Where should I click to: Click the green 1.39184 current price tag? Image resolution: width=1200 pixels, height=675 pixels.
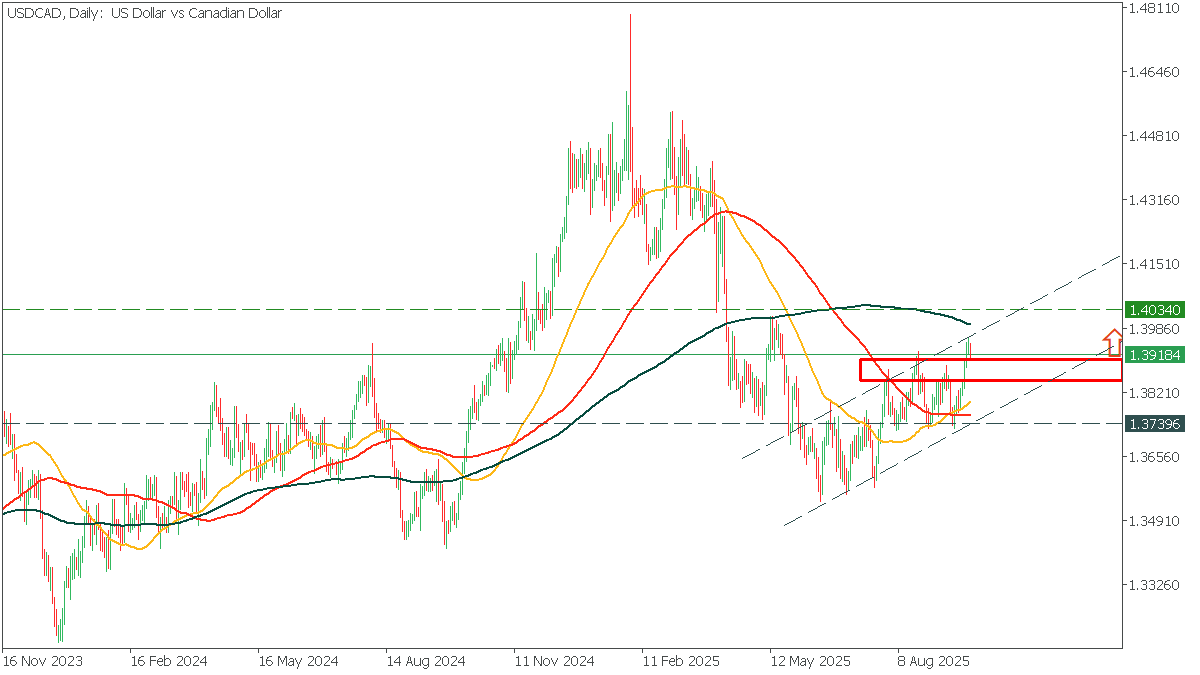coord(1154,355)
